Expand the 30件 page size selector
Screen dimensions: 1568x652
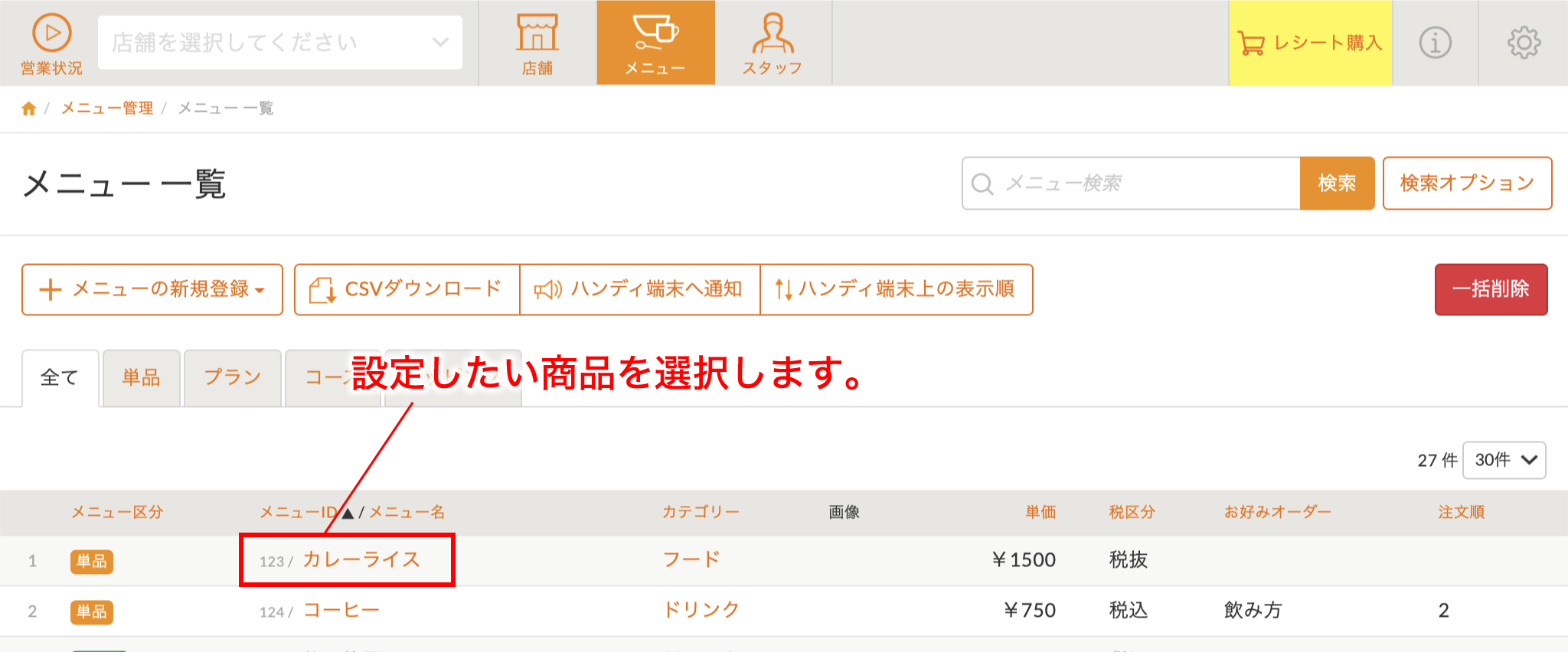pos(1504,460)
